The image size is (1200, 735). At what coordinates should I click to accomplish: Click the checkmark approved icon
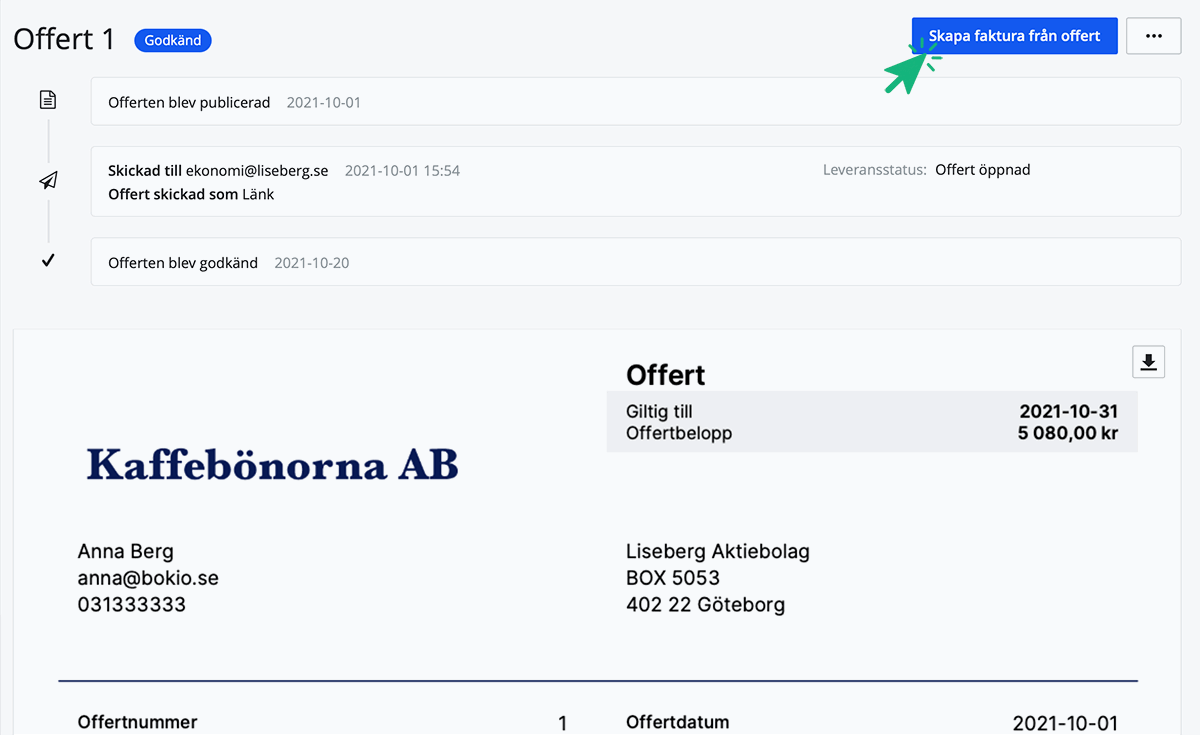point(48,261)
